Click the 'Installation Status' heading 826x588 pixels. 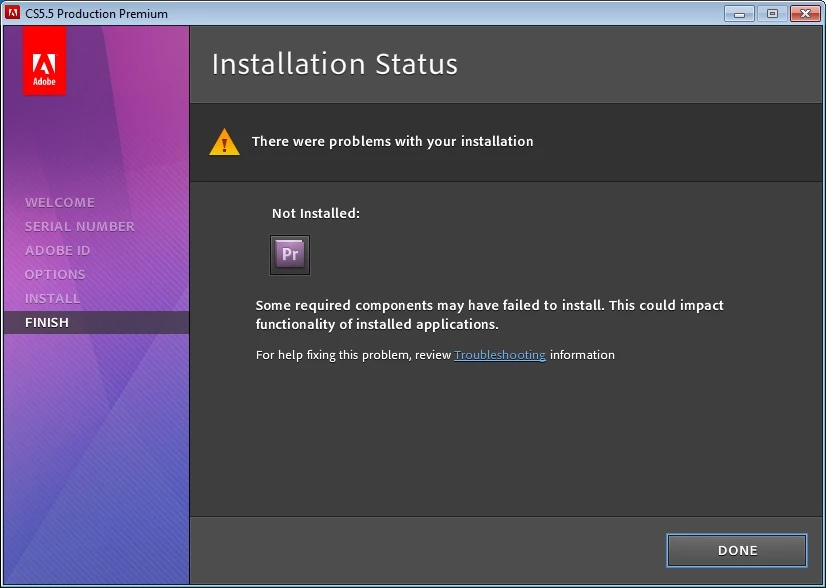(x=335, y=64)
